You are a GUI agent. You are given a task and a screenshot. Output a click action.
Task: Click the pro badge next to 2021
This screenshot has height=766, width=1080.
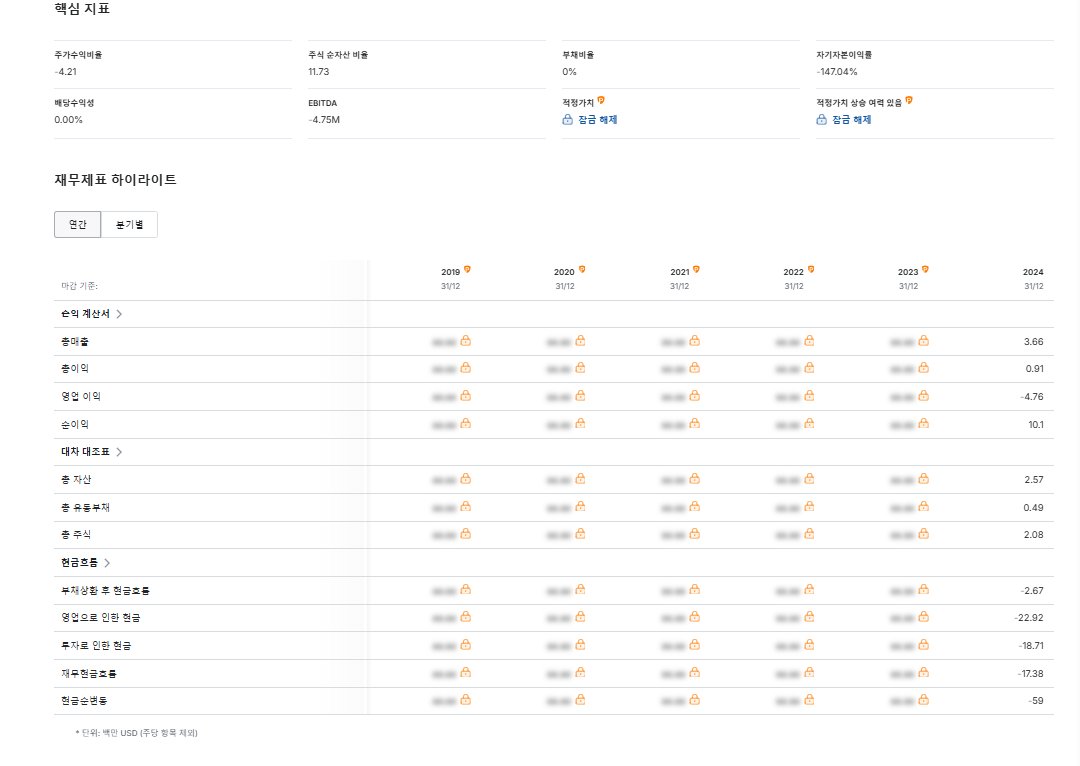click(696, 269)
